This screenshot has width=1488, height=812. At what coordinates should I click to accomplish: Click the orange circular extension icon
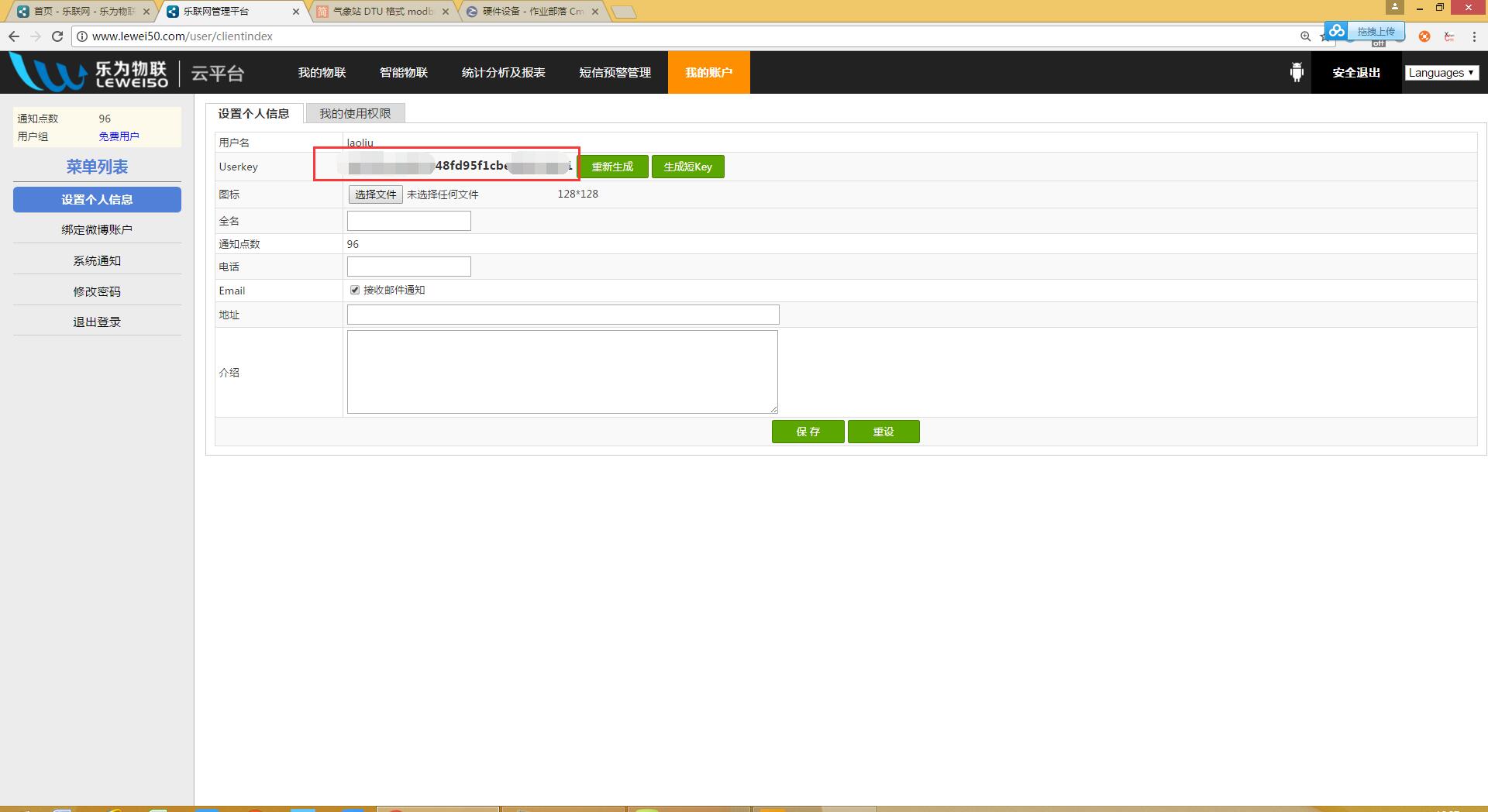[x=1424, y=36]
